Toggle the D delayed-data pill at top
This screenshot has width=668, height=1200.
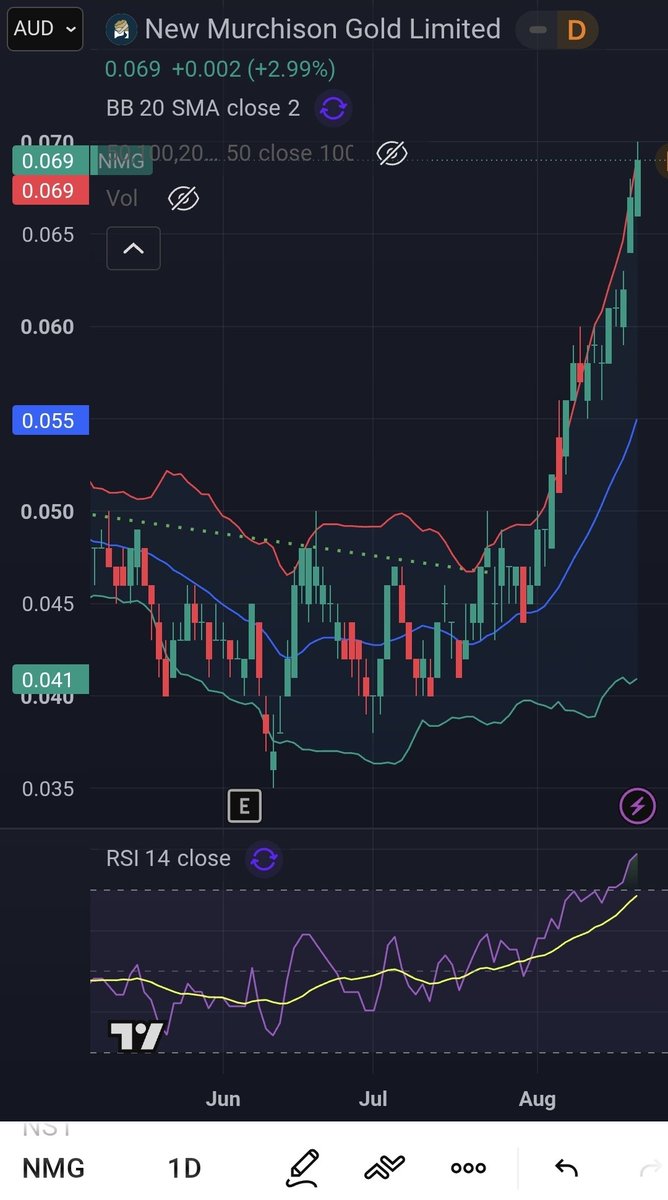pyautogui.click(x=558, y=31)
